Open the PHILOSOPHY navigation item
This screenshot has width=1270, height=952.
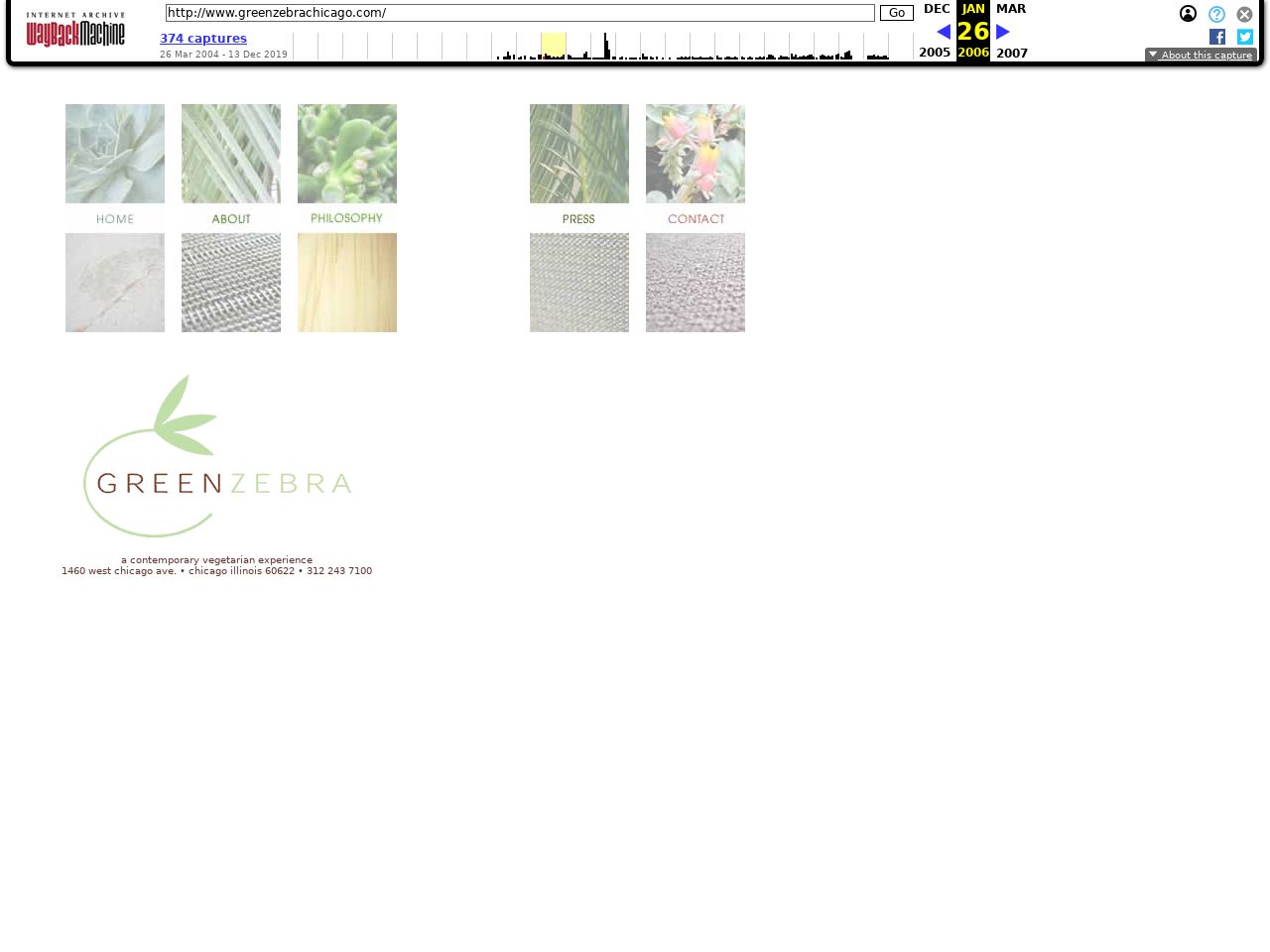click(347, 218)
